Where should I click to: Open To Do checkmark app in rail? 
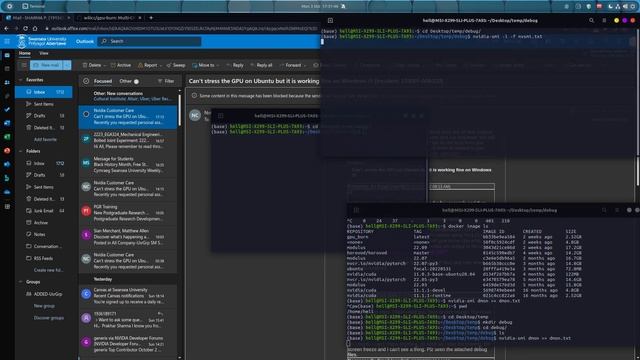coord(7,109)
